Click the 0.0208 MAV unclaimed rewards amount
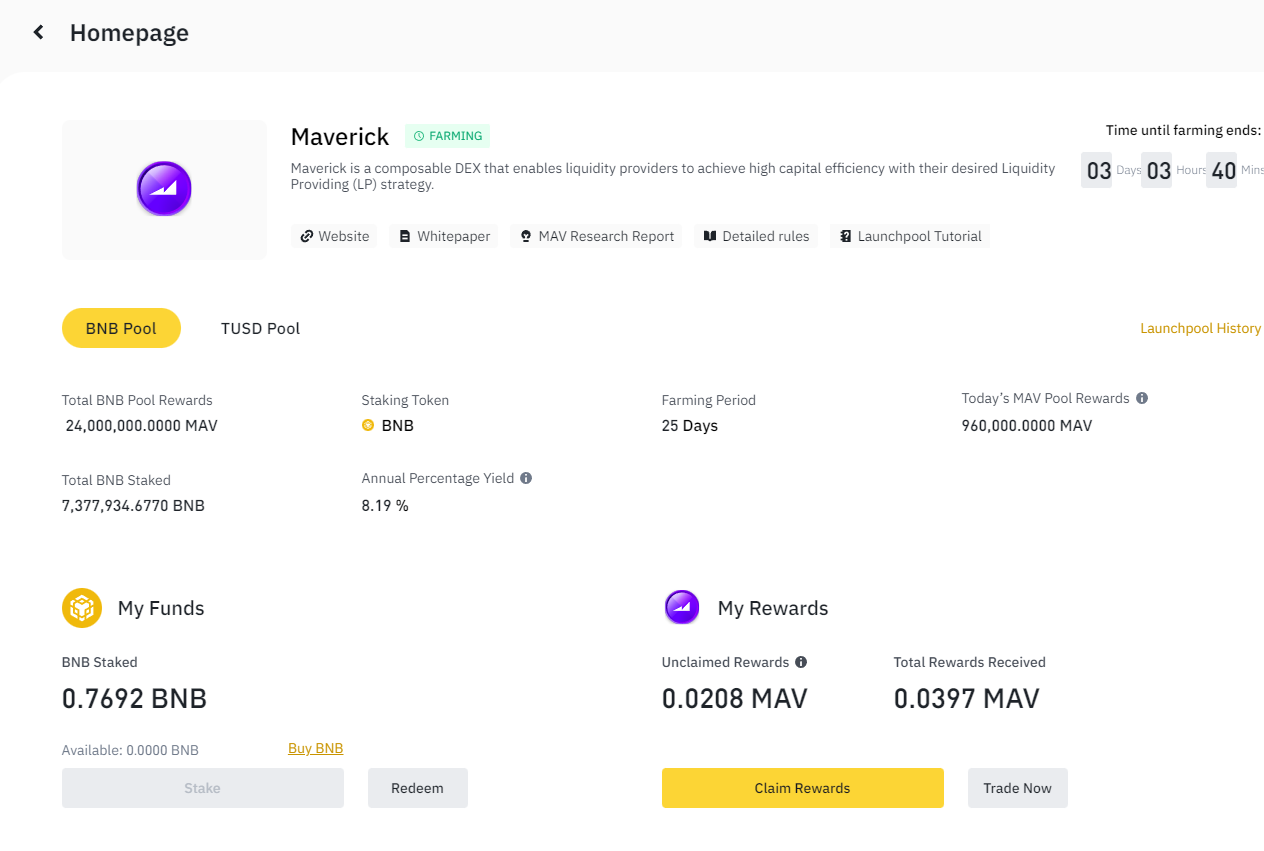Viewport: 1264px width, 851px height. click(734, 698)
